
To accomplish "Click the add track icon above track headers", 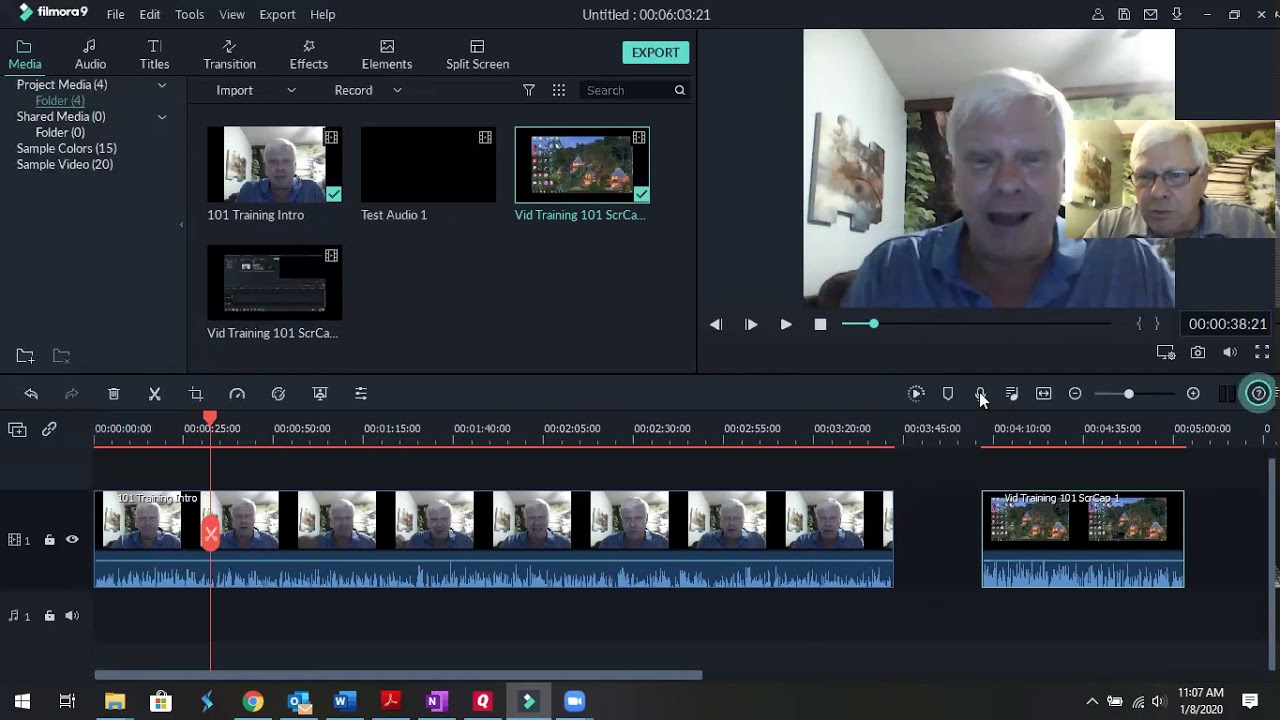I will point(17,429).
